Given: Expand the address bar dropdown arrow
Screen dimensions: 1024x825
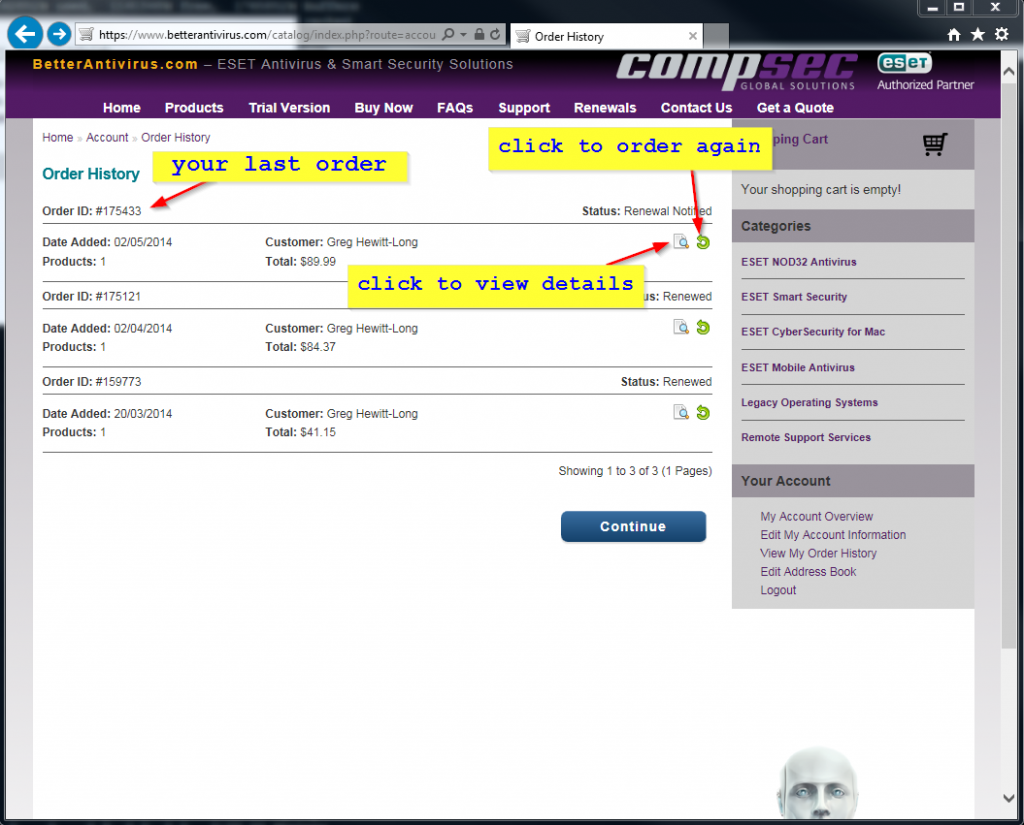Looking at the screenshot, I should point(463,35).
